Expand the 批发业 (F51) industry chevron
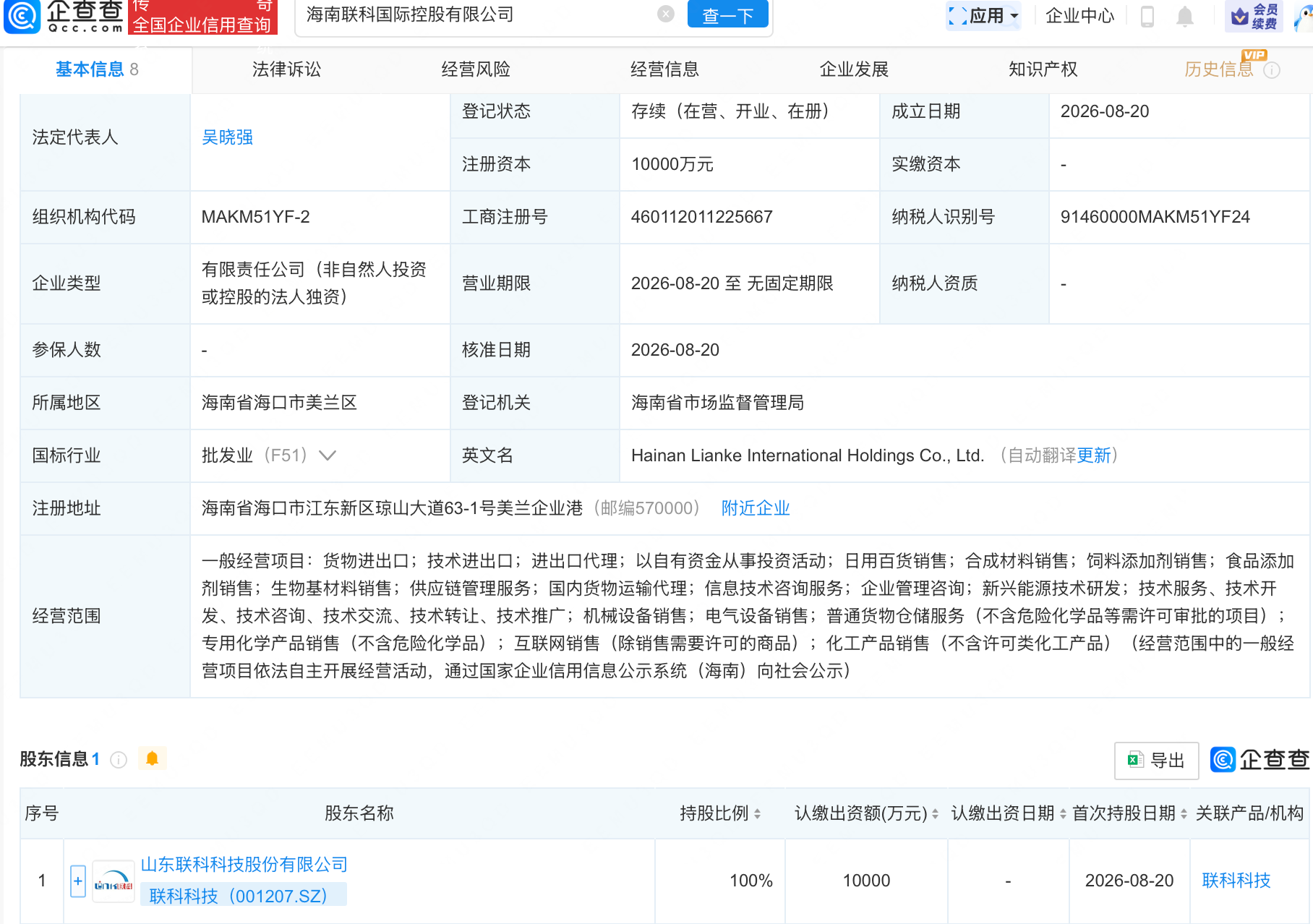Viewport: 1313px width, 924px height. click(328, 455)
